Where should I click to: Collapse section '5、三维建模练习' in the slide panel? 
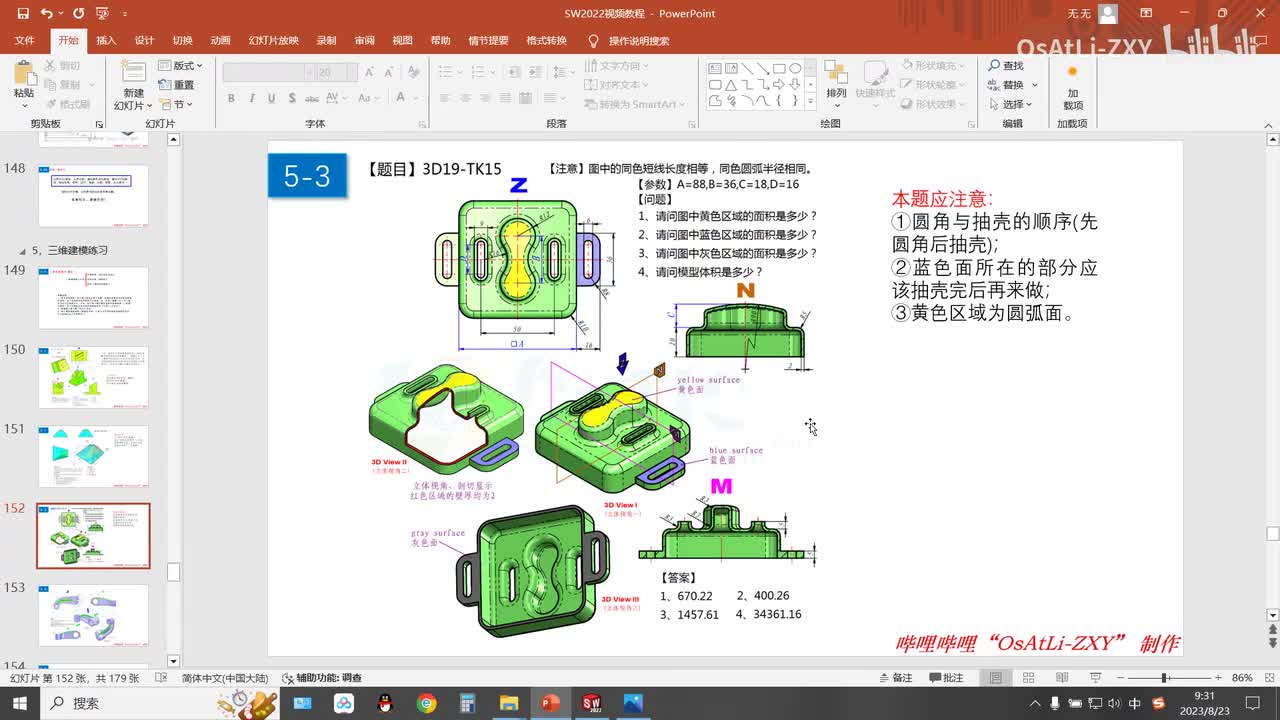[x=24, y=250]
